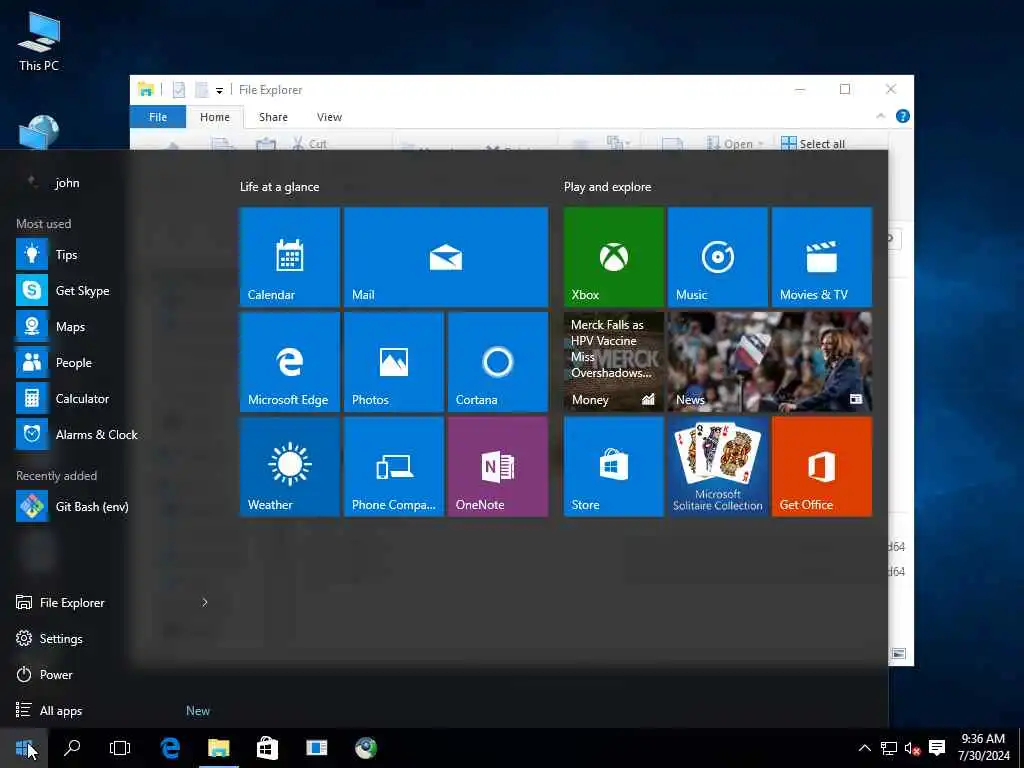Launch Edge from the taskbar
1024x768 pixels.
click(x=170, y=748)
